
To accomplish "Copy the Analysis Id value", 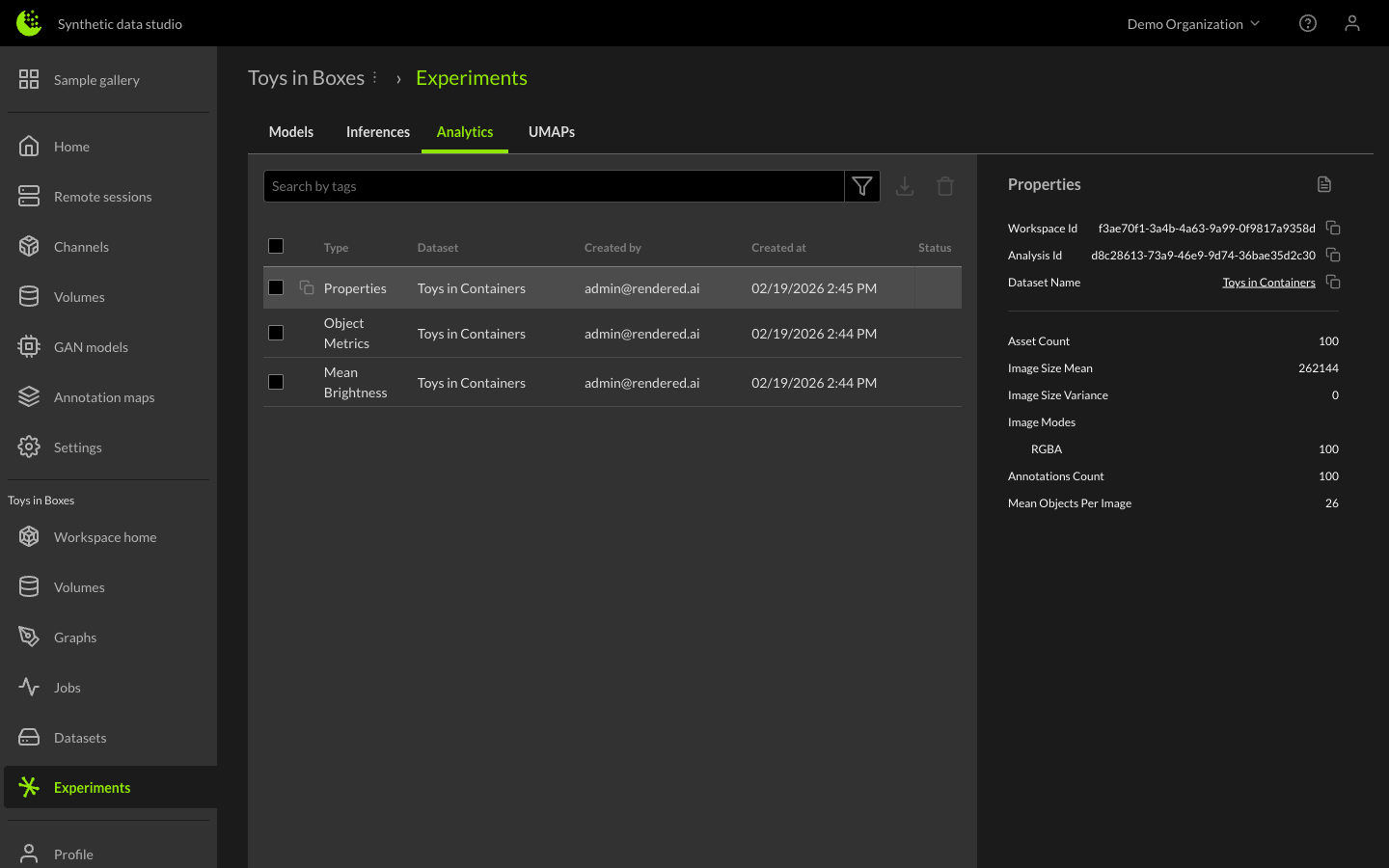I will [1333, 255].
